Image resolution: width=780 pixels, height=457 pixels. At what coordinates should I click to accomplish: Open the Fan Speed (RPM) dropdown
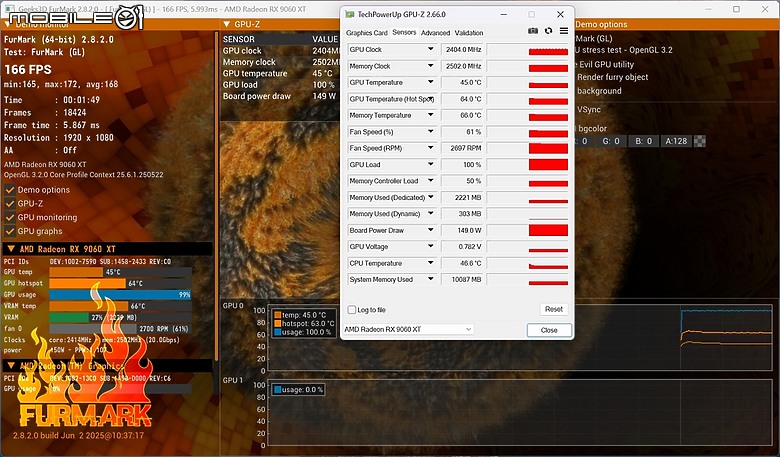pos(431,148)
